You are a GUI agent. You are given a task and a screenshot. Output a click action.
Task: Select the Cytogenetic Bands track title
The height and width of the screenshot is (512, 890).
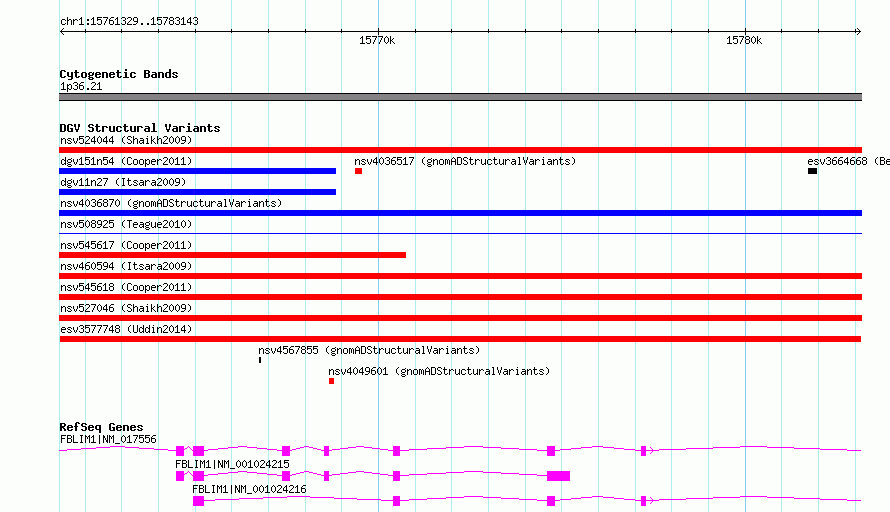pos(119,74)
